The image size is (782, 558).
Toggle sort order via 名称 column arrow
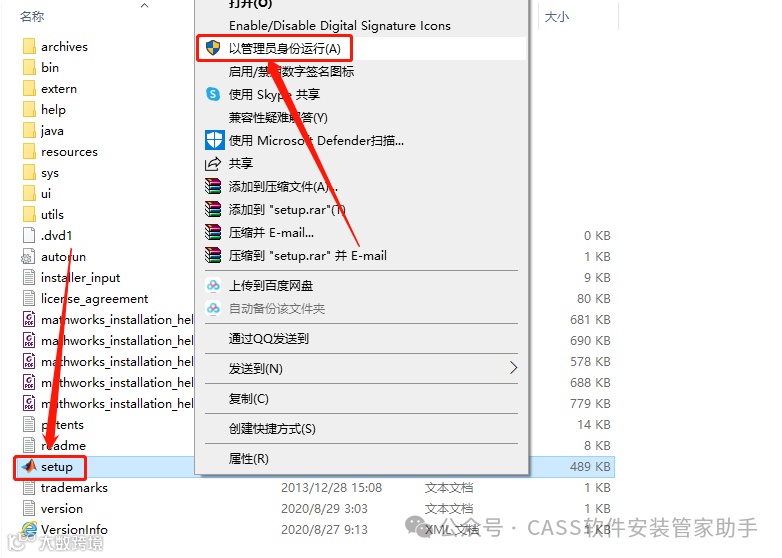click(145, 5)
